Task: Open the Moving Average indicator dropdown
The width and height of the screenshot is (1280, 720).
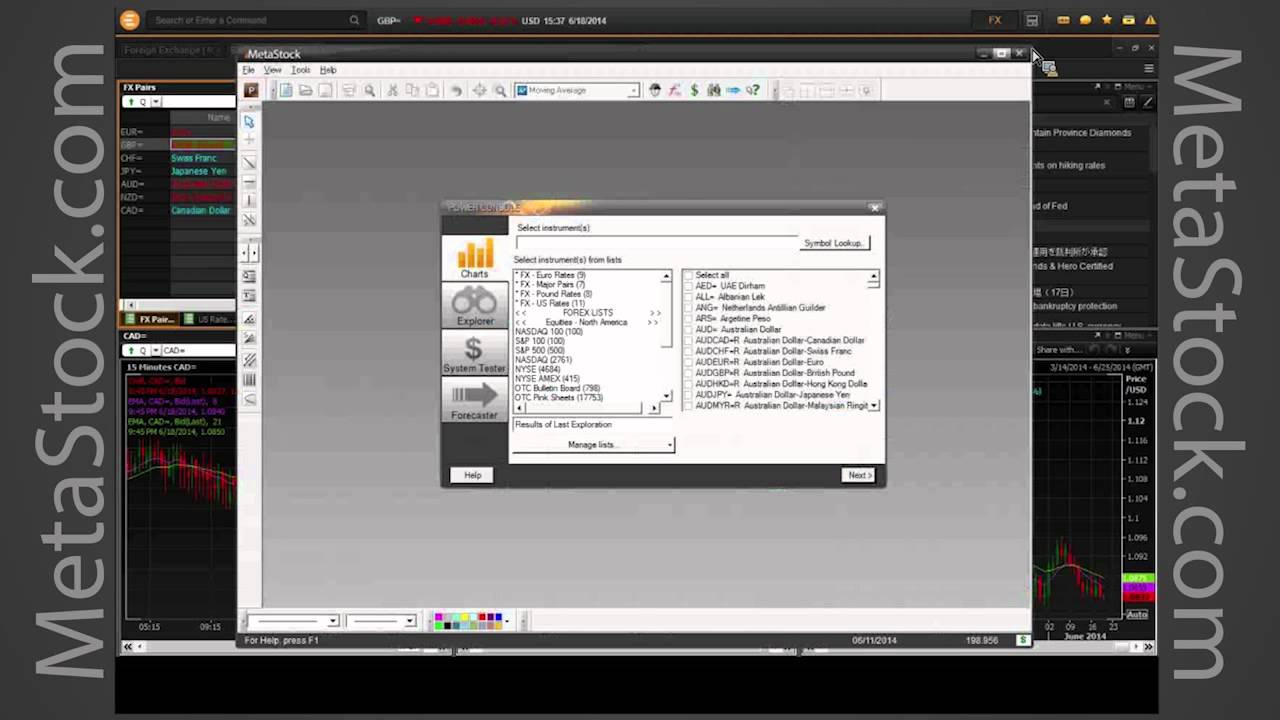Action: [x=633, y=90]
